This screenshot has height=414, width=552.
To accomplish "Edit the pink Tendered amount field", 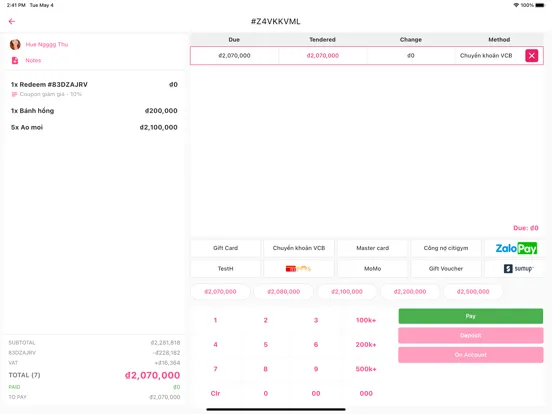I will (x=322, y=56).
